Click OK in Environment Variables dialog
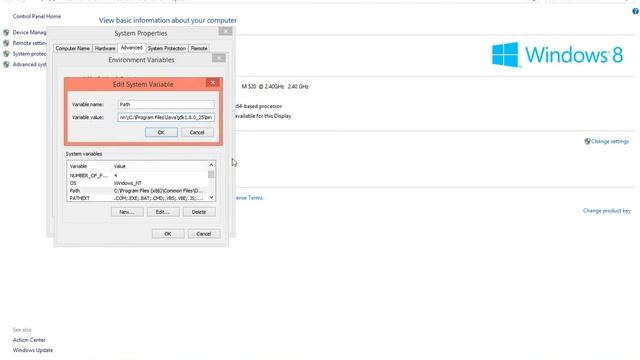The width and height of the screenshot is (640, 360). pyautogui.click(x=168, y=234)
